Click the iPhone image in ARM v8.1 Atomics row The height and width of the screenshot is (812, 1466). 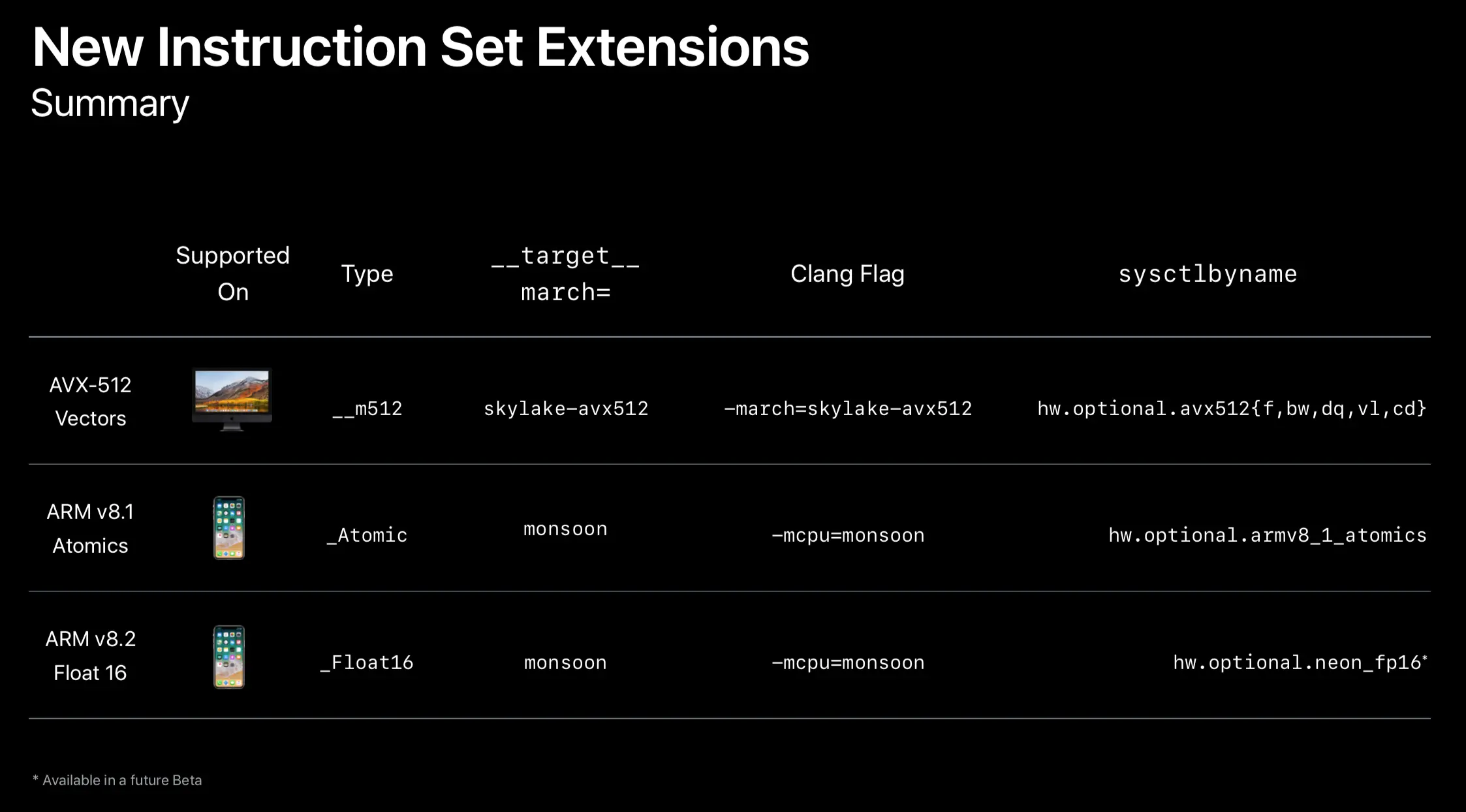point(229,528)
